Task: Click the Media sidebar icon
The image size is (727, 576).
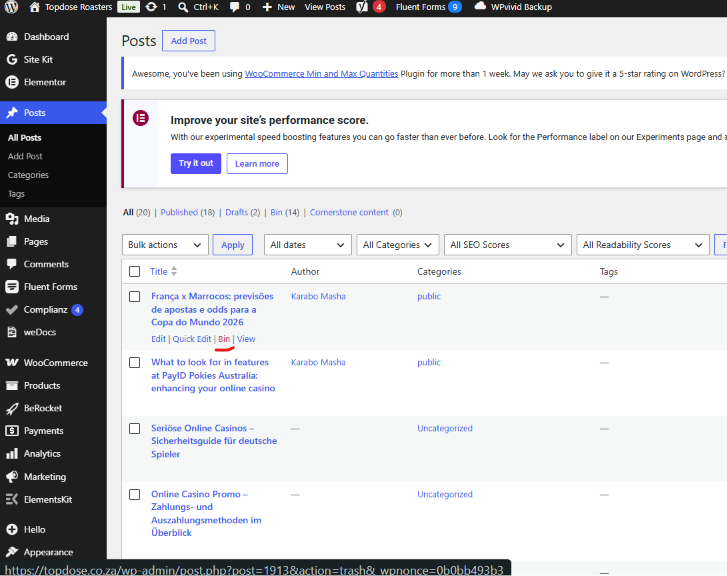Action: 12,219
